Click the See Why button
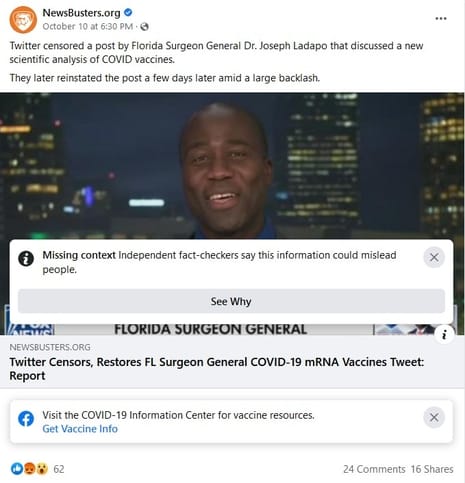The width and height of the screenshot is (465, 483). click(x=231, y=301)
